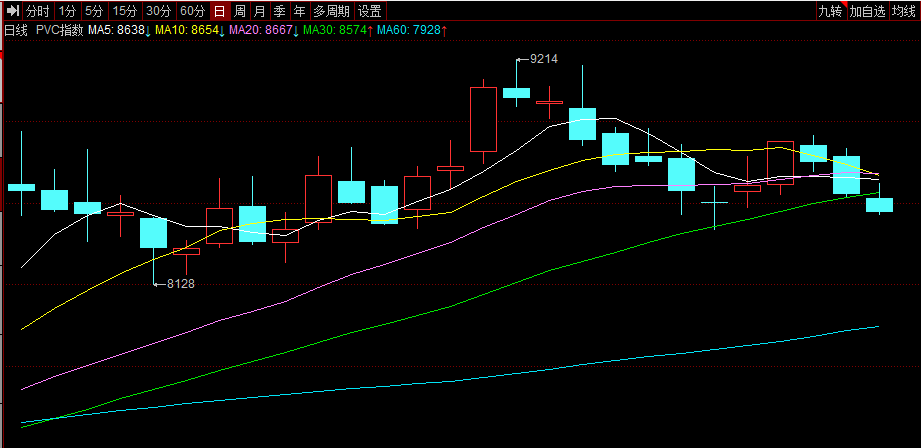Switch to the 年 yearly period tab
921x448 pixels.
pos(300,10)
